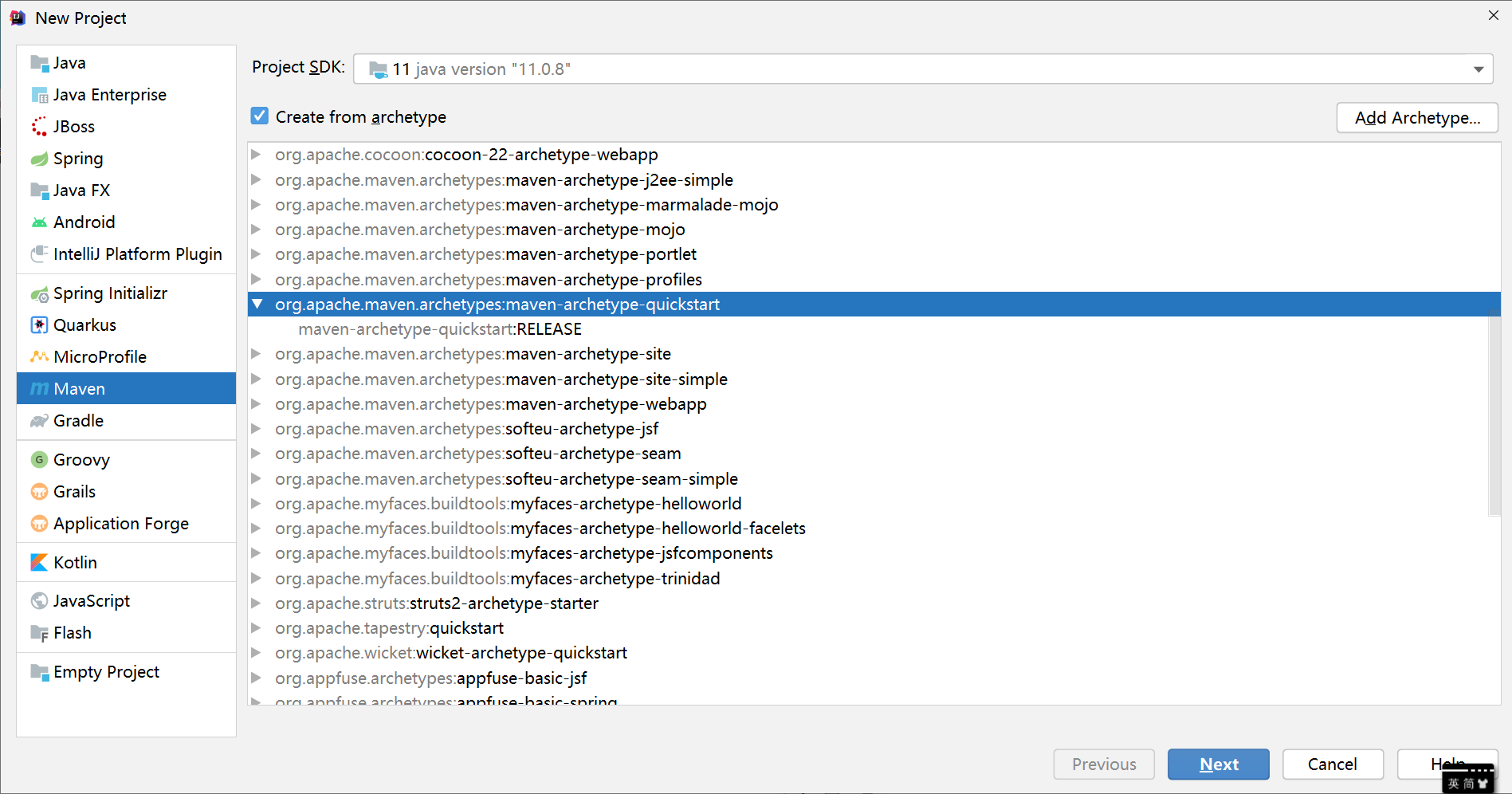Click the Java FX folder icon
The width and height of the screenshot is (1512, 794).
(x=39, y=191)
